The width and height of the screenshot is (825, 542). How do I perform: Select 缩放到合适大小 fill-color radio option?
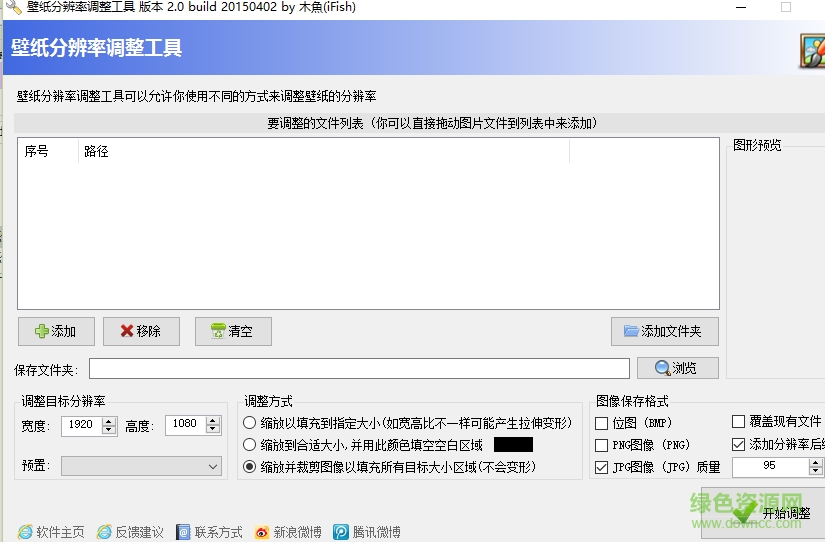[x=249, y=445]
